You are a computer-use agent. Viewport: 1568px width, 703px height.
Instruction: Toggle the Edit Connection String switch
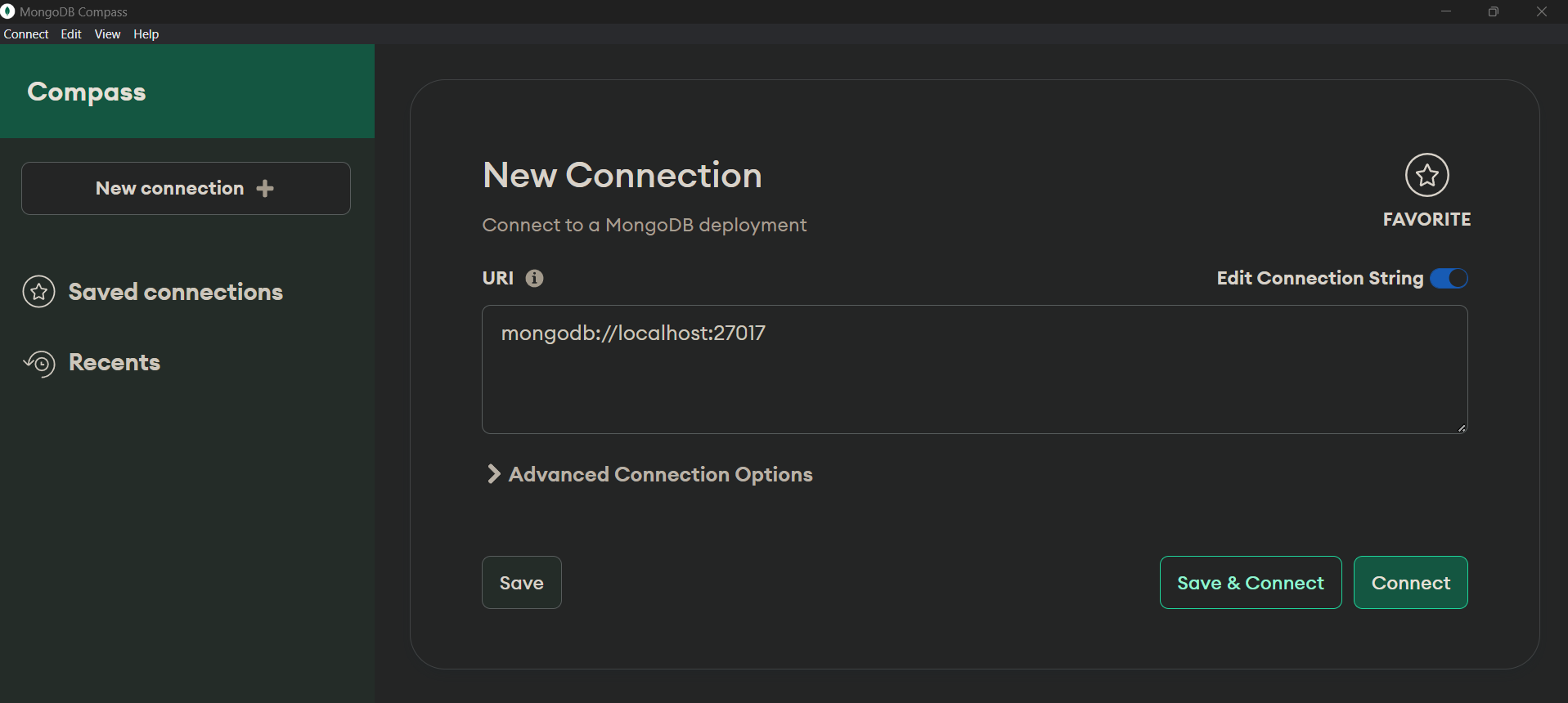pyautogui.click(x=1449, y=278)
